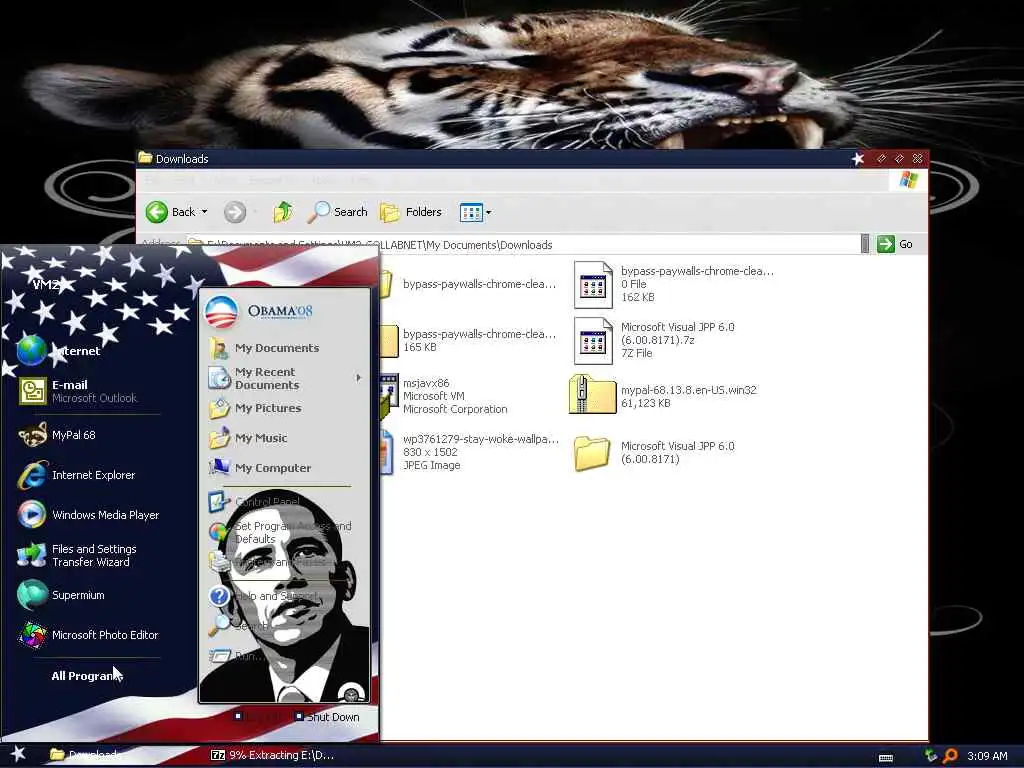Click the grey Forward arrow button
This screenshot has width=1024, height=768.
235,212
